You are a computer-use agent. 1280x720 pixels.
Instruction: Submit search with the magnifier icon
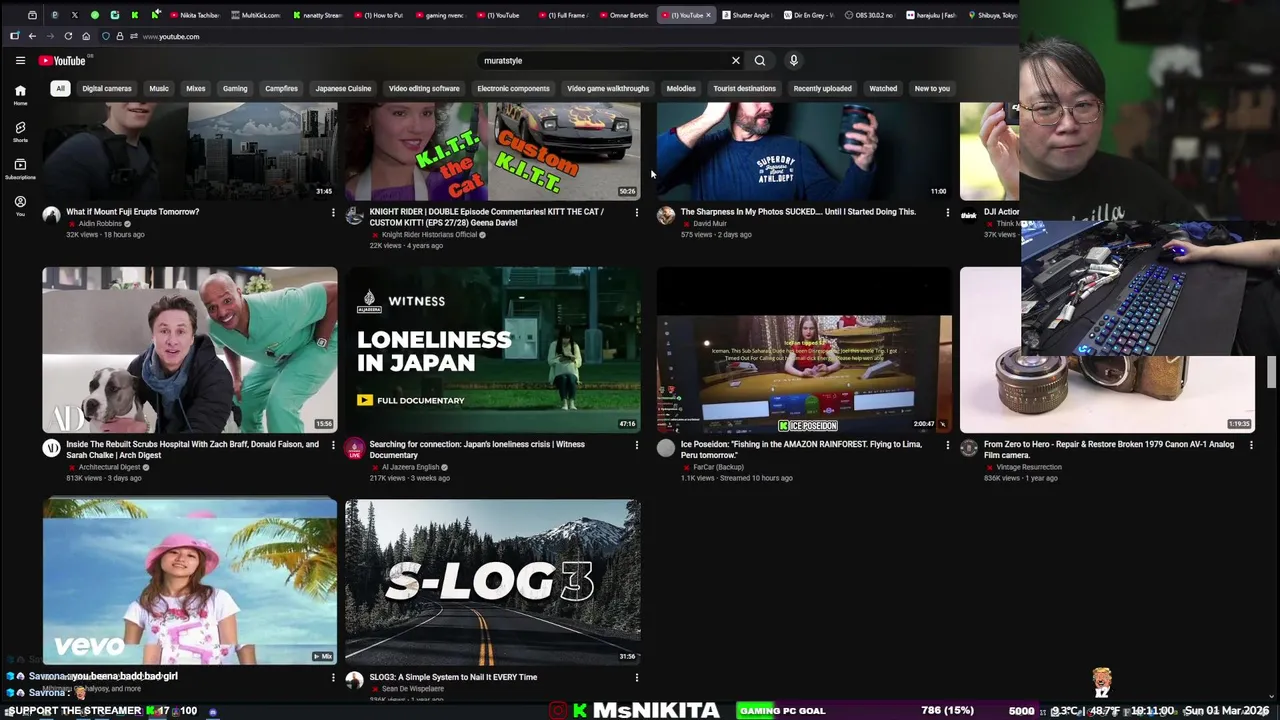pos(760,61)
